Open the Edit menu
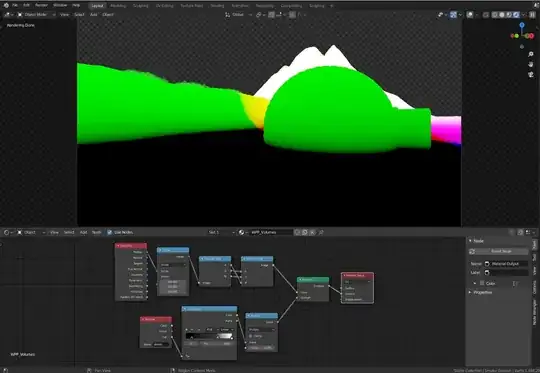540x373 pixels. click(27, 5)
